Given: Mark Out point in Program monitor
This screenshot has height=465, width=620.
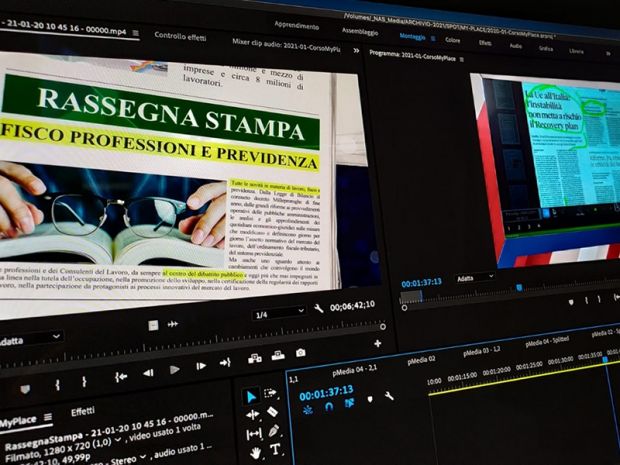Looking at the screenshot, I should (x=599, y=299).
